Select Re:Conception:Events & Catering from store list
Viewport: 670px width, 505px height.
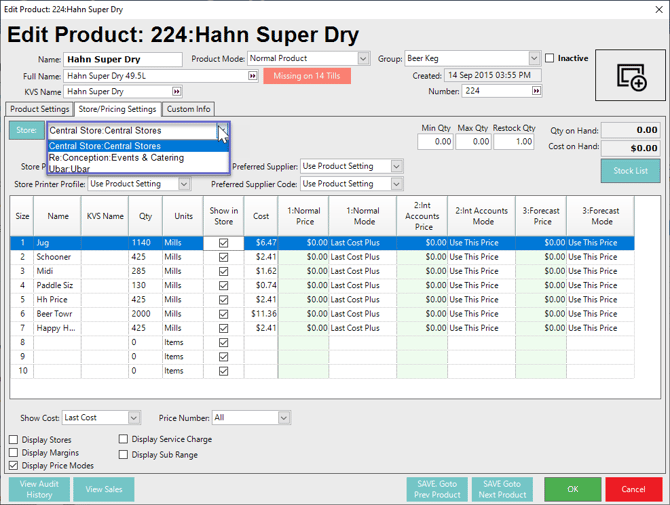116,158
